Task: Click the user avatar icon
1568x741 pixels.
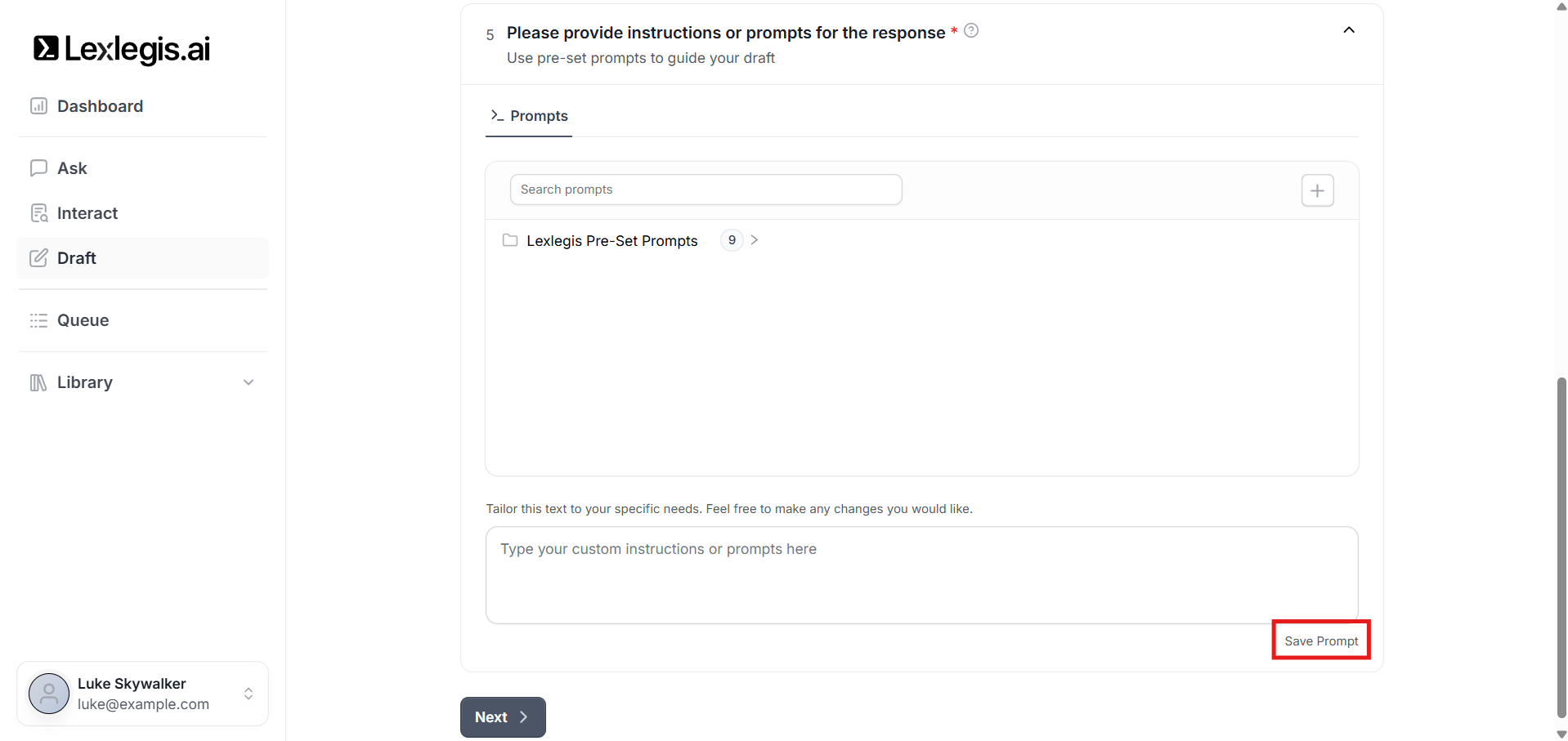Action: click(x=49, y=694)
